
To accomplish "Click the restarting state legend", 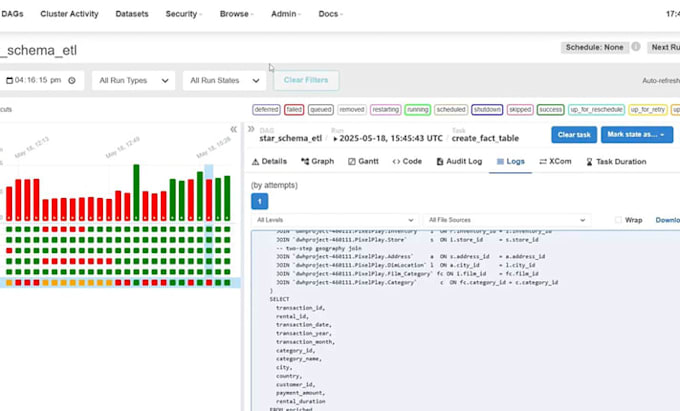I will 386,110.
